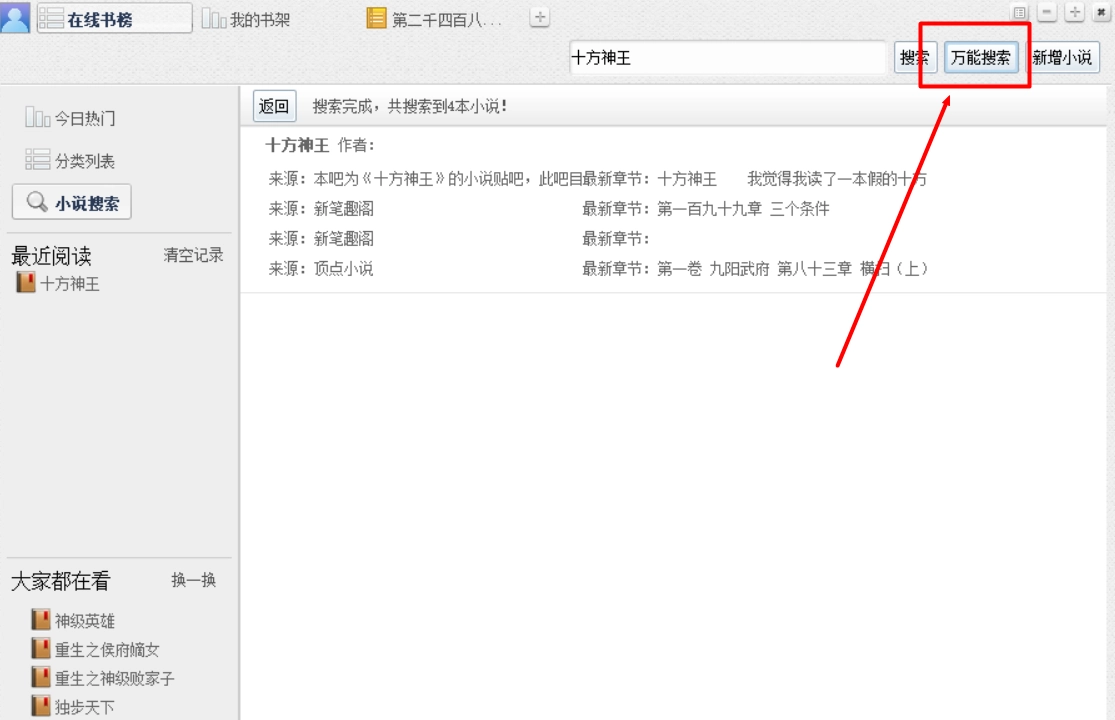Select 小说搜索 in the sidebar
This screenshot has width=1115, height=720.
pos(72,203)
